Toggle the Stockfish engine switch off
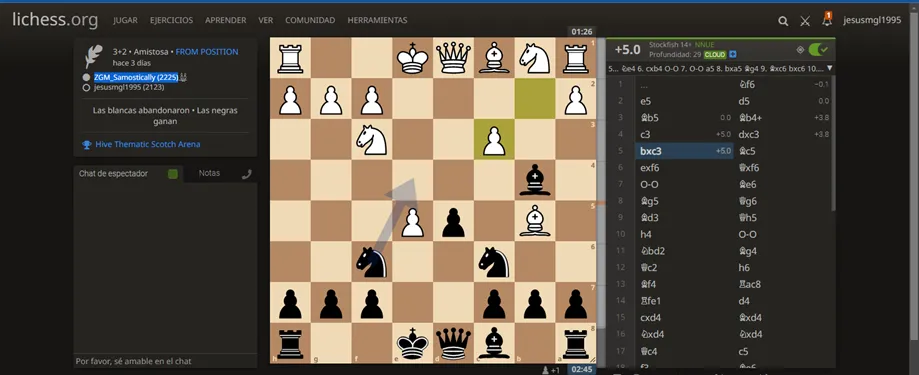 click(818, 50)
